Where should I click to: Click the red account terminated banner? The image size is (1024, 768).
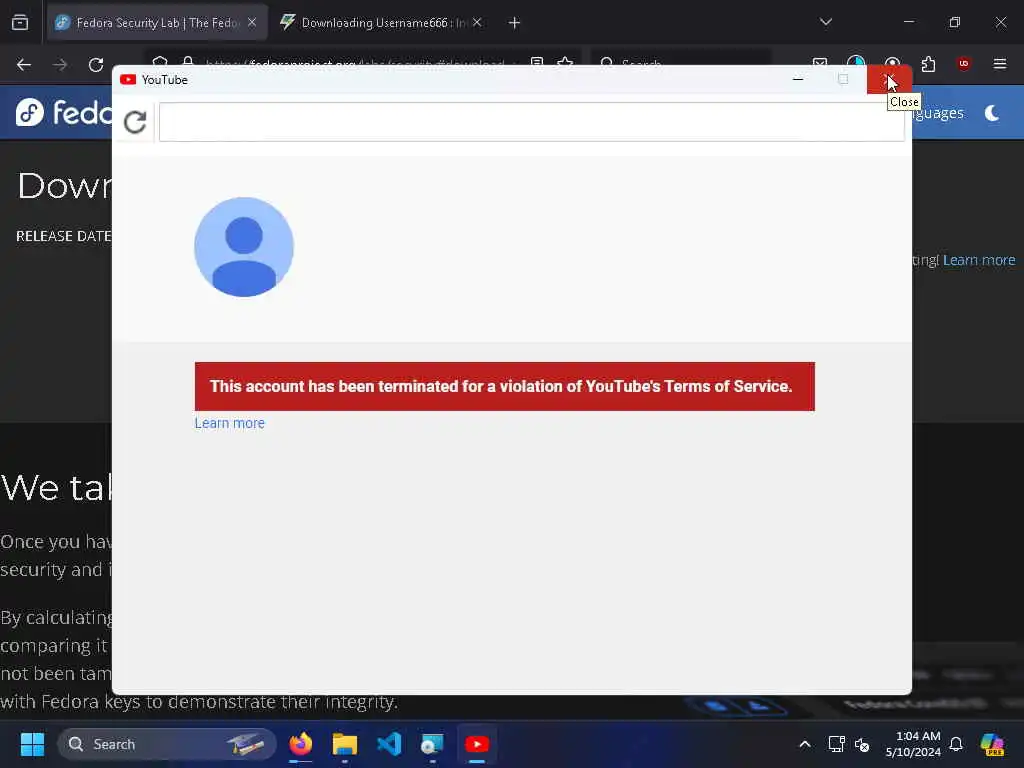tap(504, 386)
